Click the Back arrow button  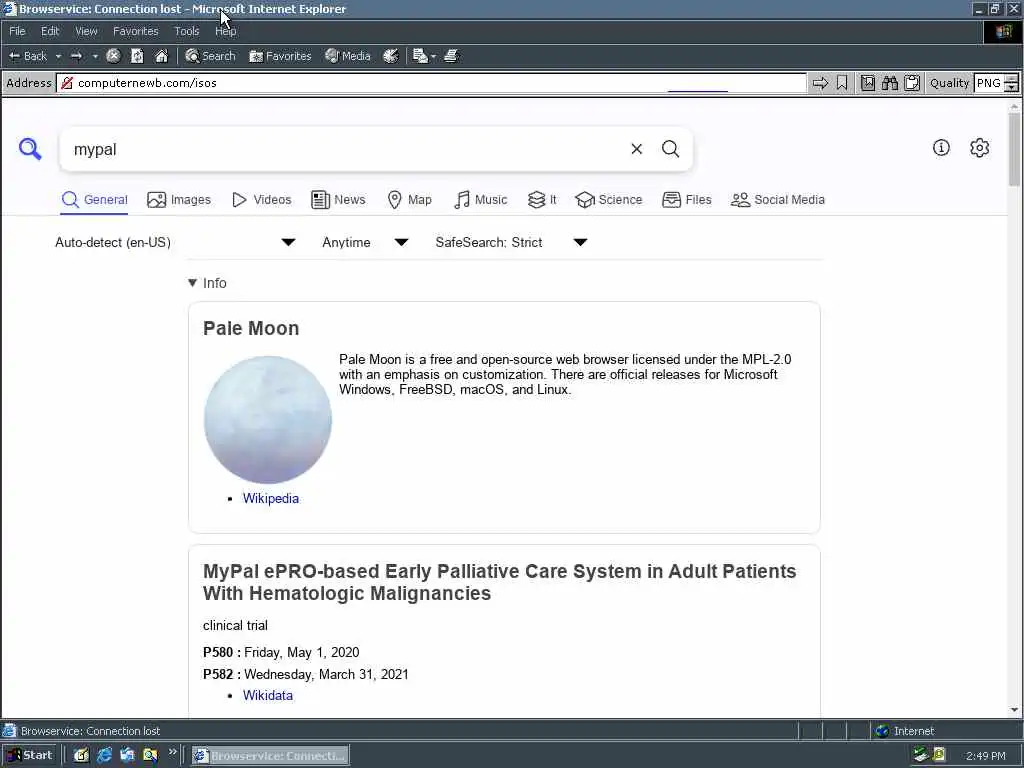pyautogui.click(x=27, y=56)
